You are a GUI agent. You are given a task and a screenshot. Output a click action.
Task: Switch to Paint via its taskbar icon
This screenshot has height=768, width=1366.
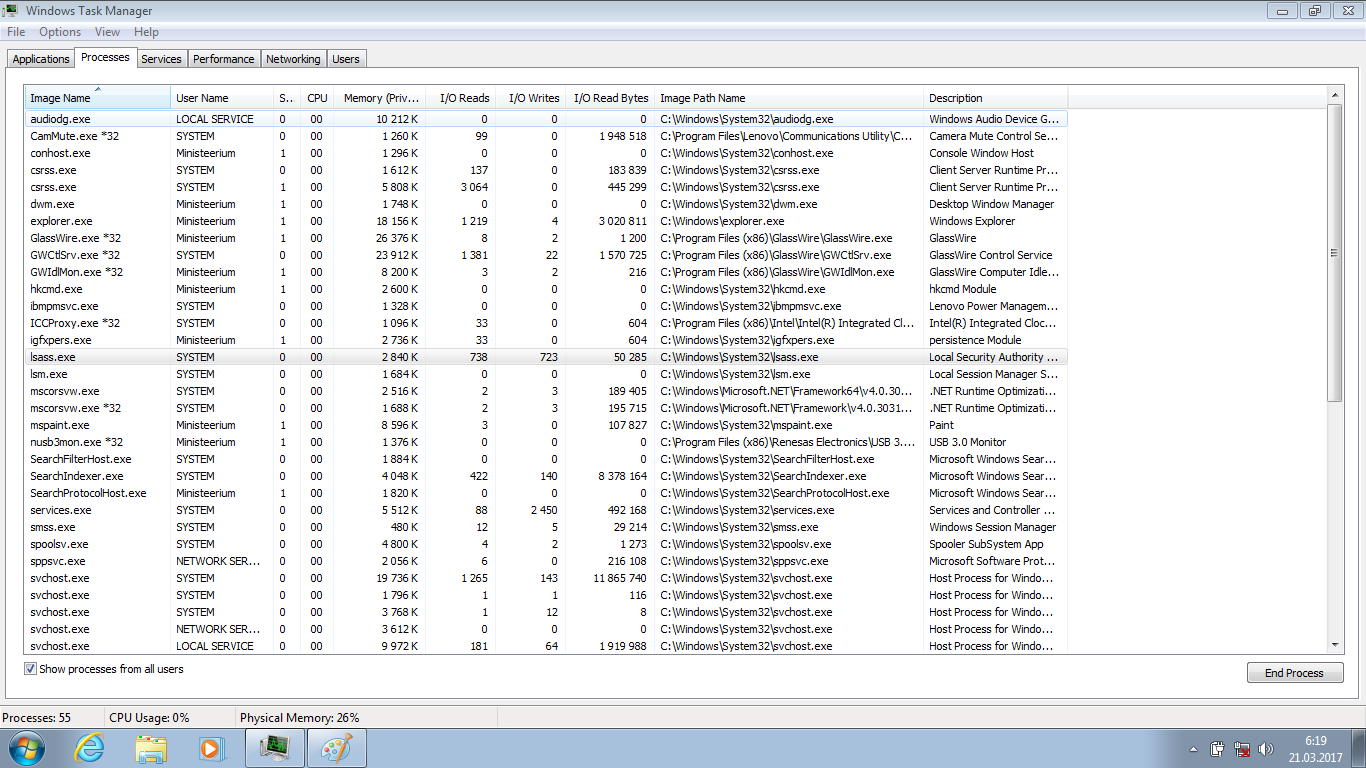click(x=336, y=747)
